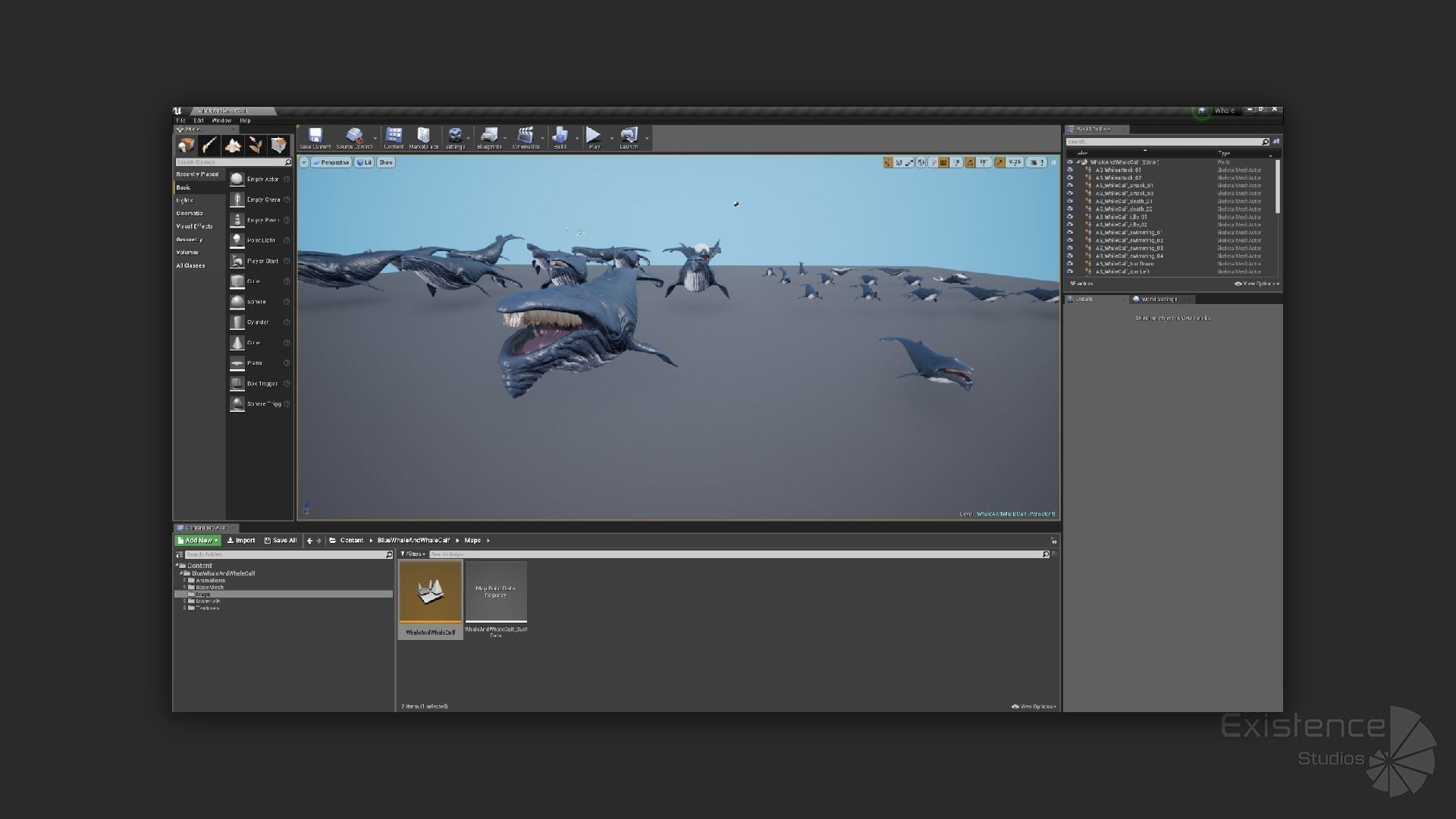Image resolution: width=1456 pixels, height=819 pixels.
Task: Click the Import button in Content Browser
Action: pyautogui.click(x=241, y=541)
